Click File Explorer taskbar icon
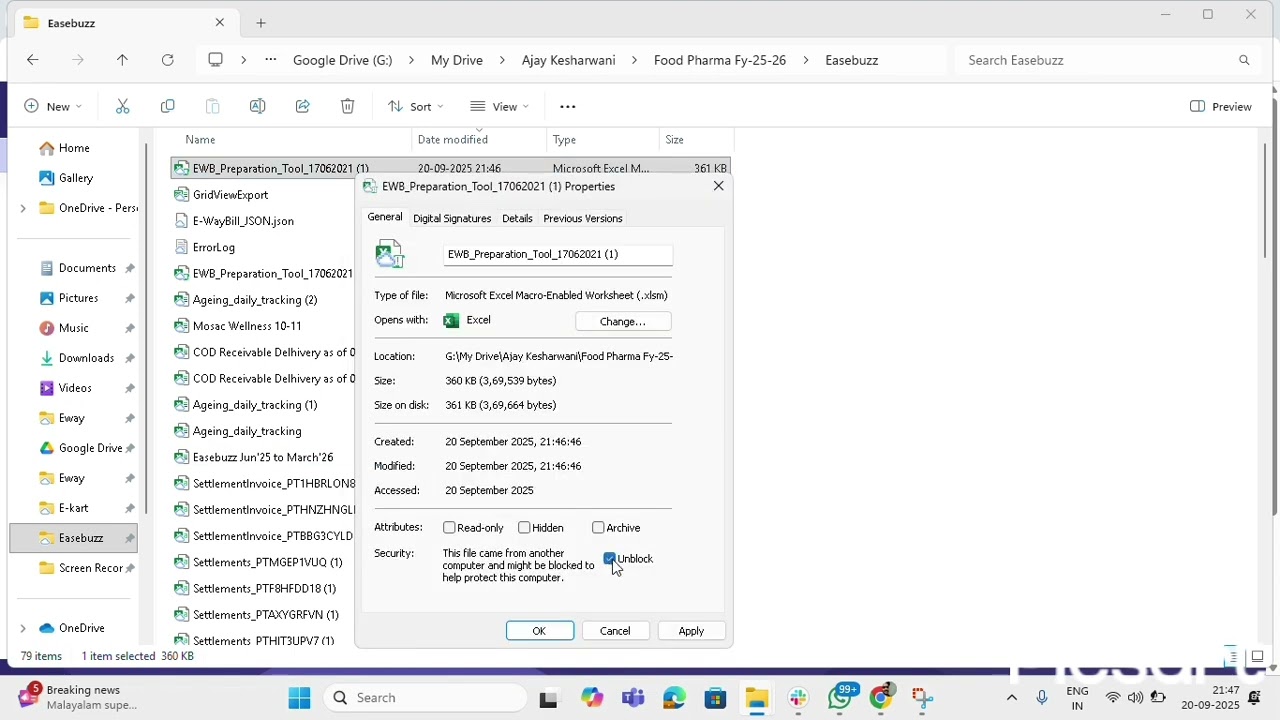 pyautogui.click(x=756, y=698)
